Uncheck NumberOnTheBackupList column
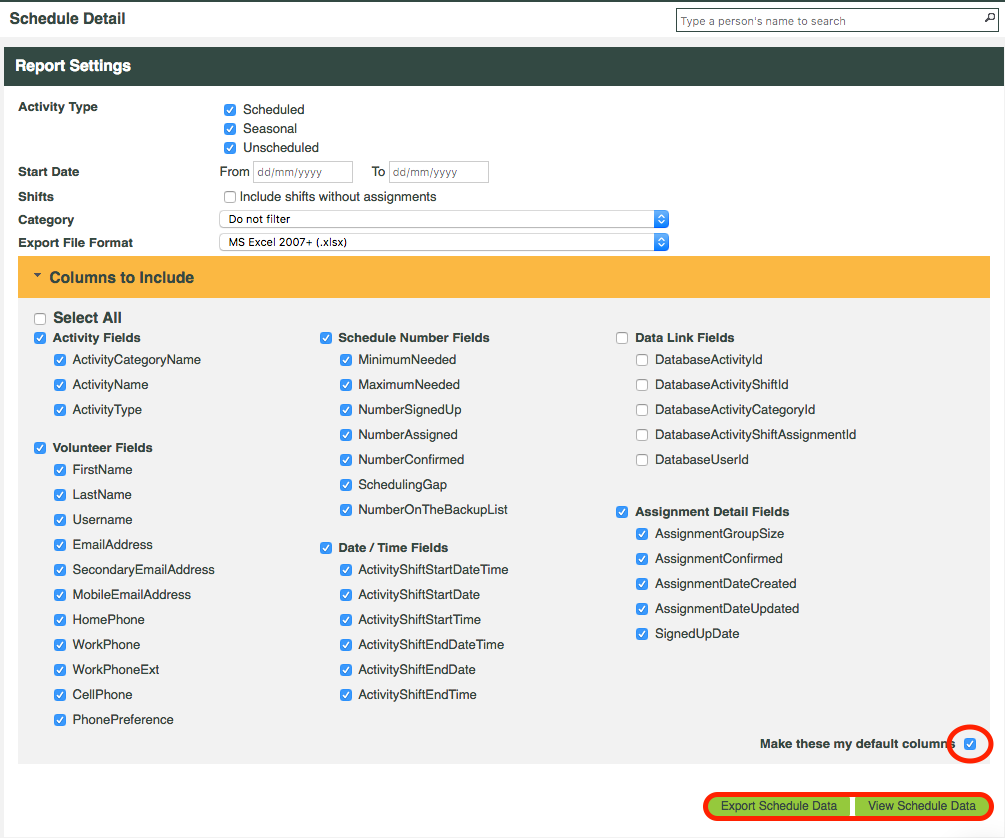This screenshot has height=838, width=1005. tap(345, 510)
